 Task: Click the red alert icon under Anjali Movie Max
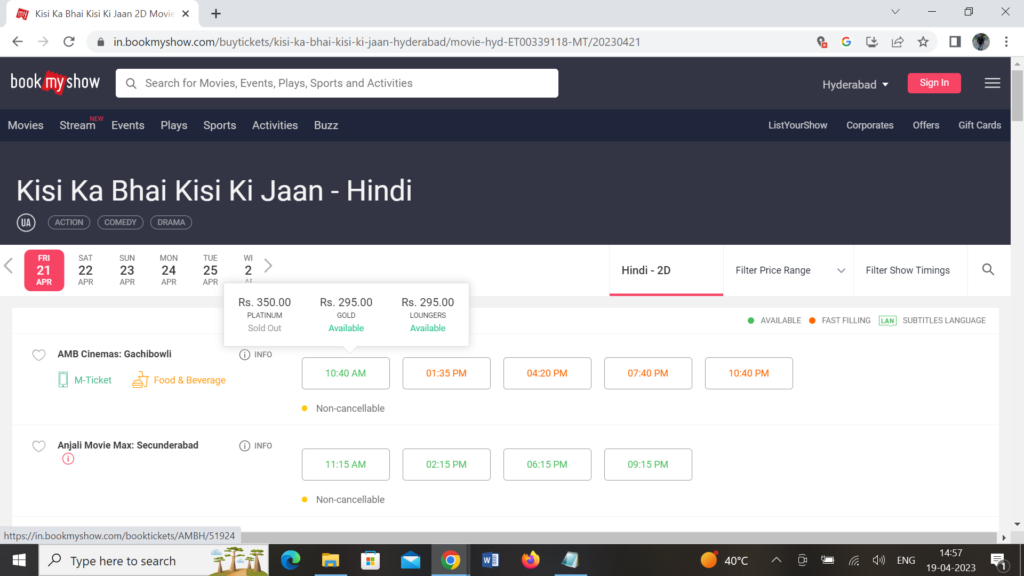tap(68, 459)
